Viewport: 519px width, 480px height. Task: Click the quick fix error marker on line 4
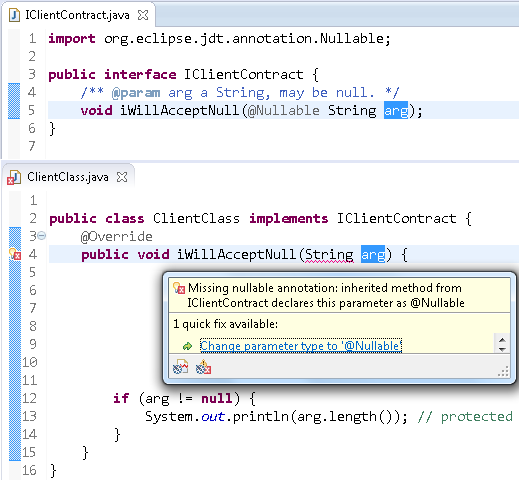click(x=15, y=254)
